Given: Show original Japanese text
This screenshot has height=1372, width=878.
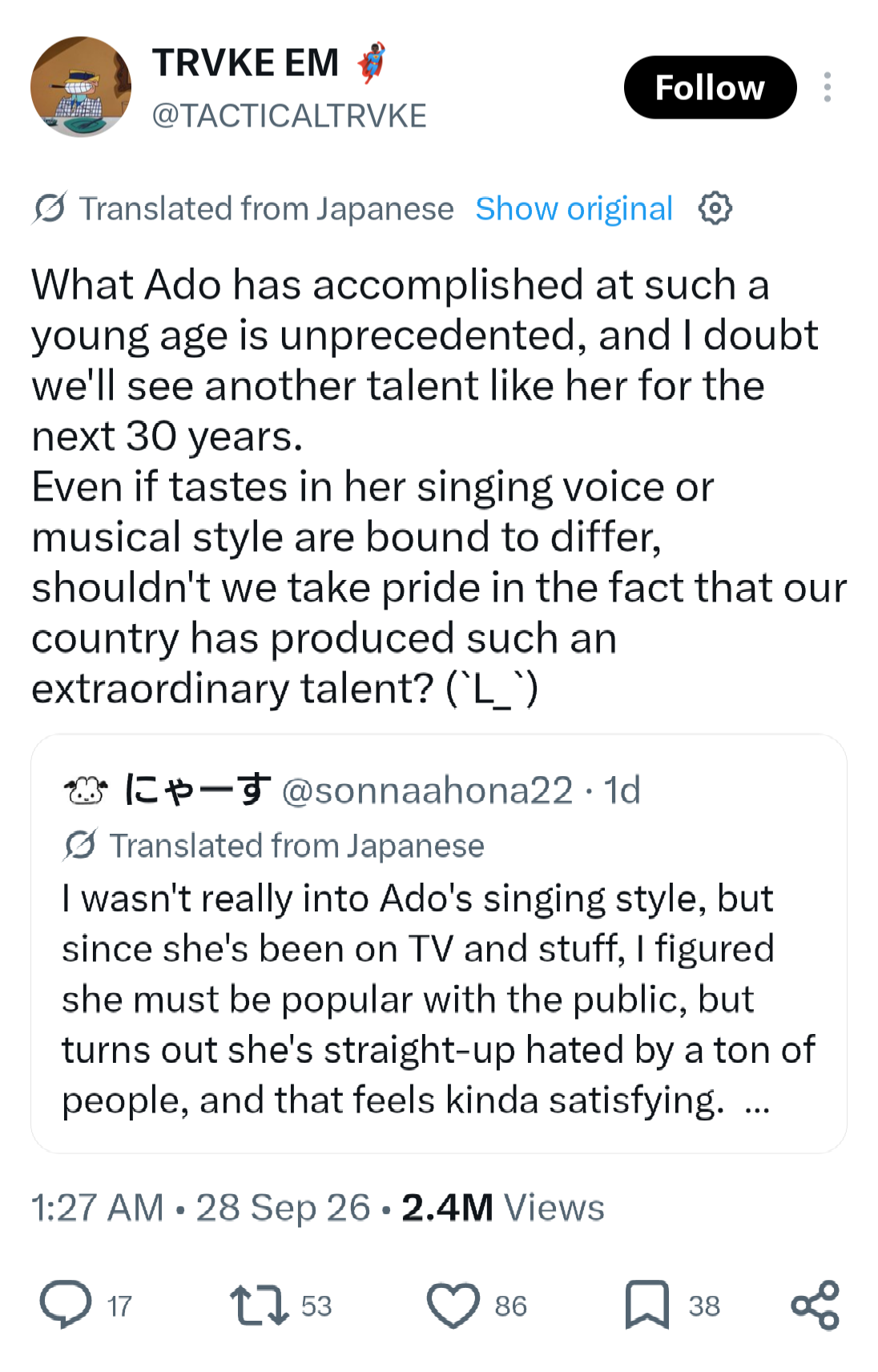Looking at the screenshot, I should point(574,209).
